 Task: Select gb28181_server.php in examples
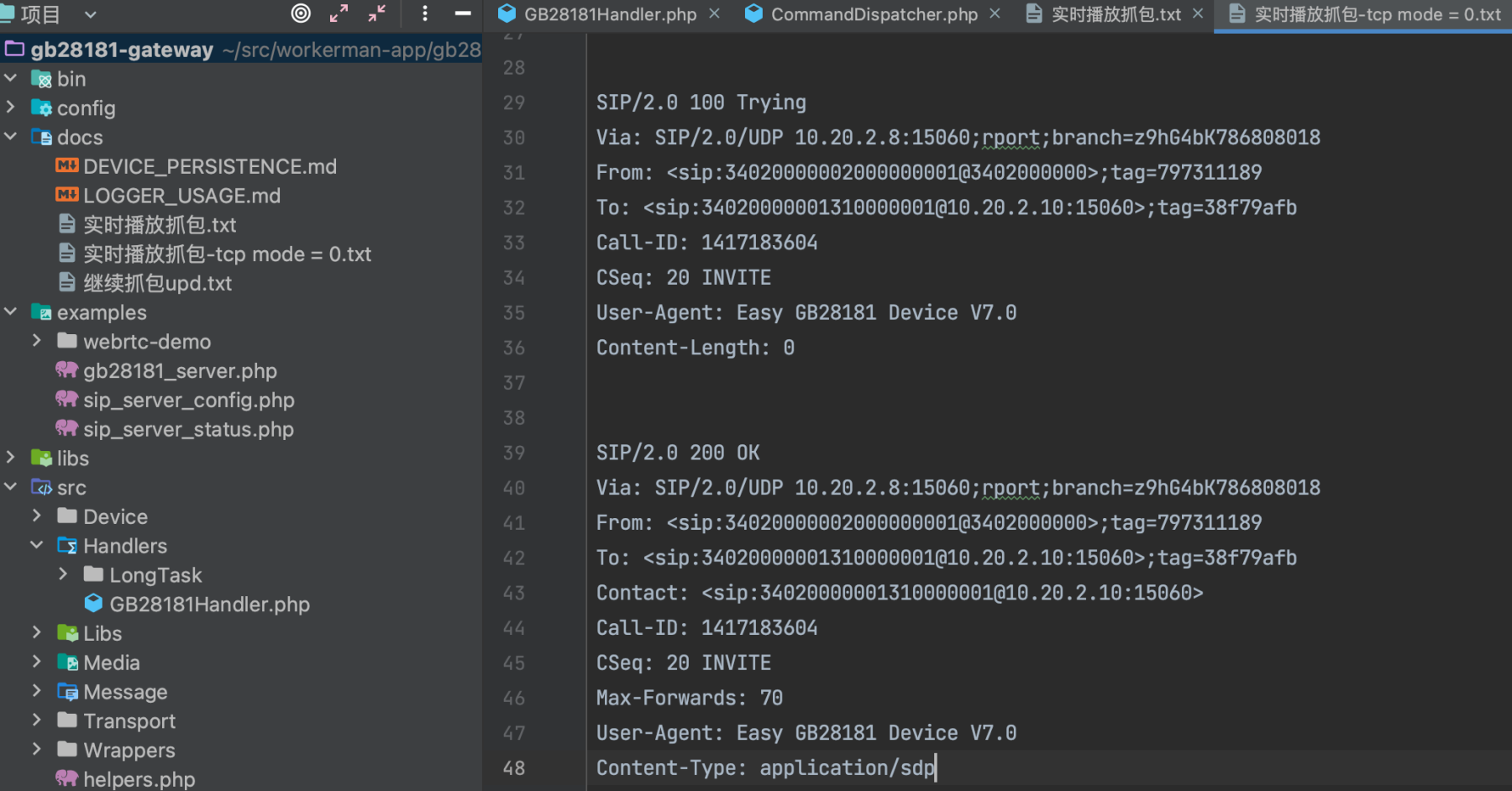pos(179,370)
